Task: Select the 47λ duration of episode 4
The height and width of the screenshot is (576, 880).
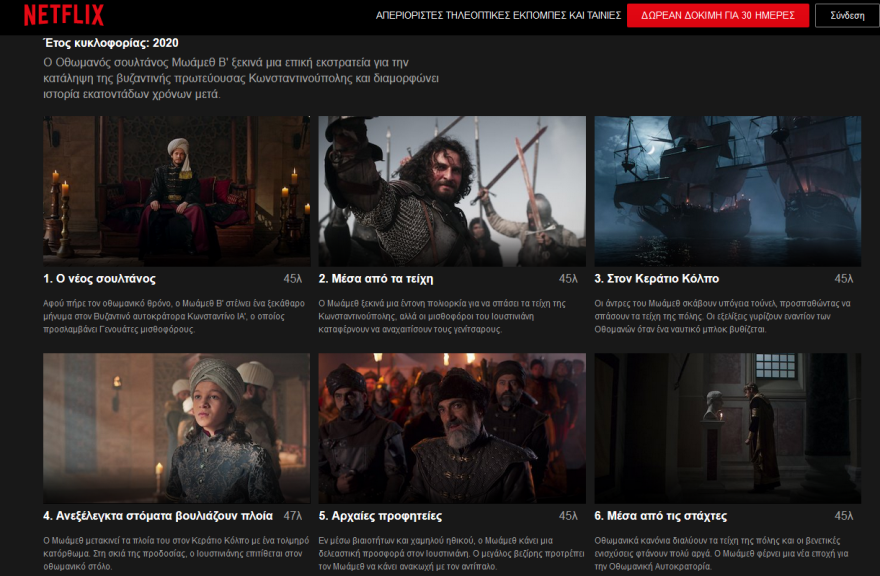Action: 295,515
